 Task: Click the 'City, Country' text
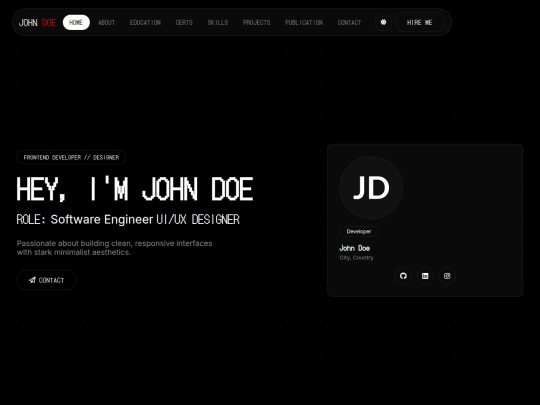[x=356, y=258]
